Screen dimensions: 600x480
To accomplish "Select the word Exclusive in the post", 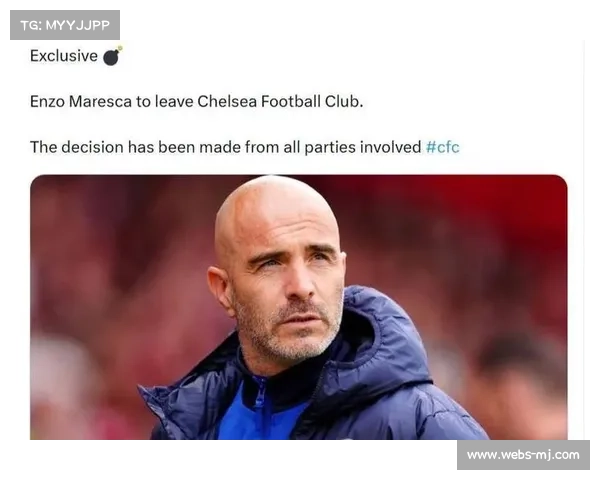I will [64, 56].
